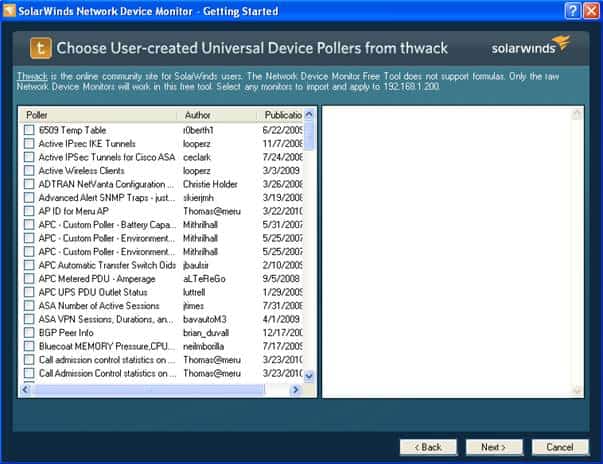This screenshot has width=603, height=464.
Task: Click the horizontal scroll right arrow
Action: [295, 389]
